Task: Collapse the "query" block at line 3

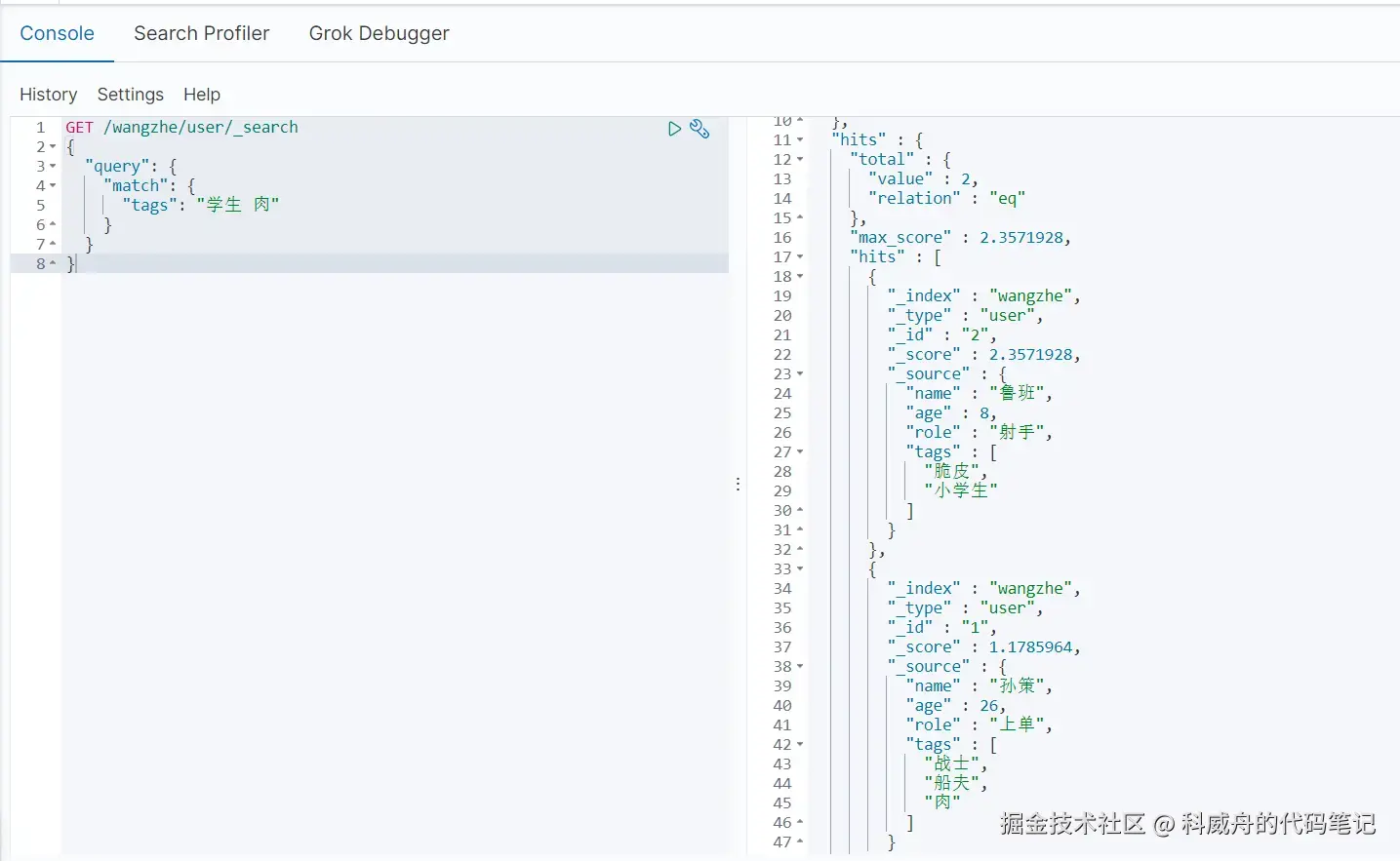Action: [53, 167]
